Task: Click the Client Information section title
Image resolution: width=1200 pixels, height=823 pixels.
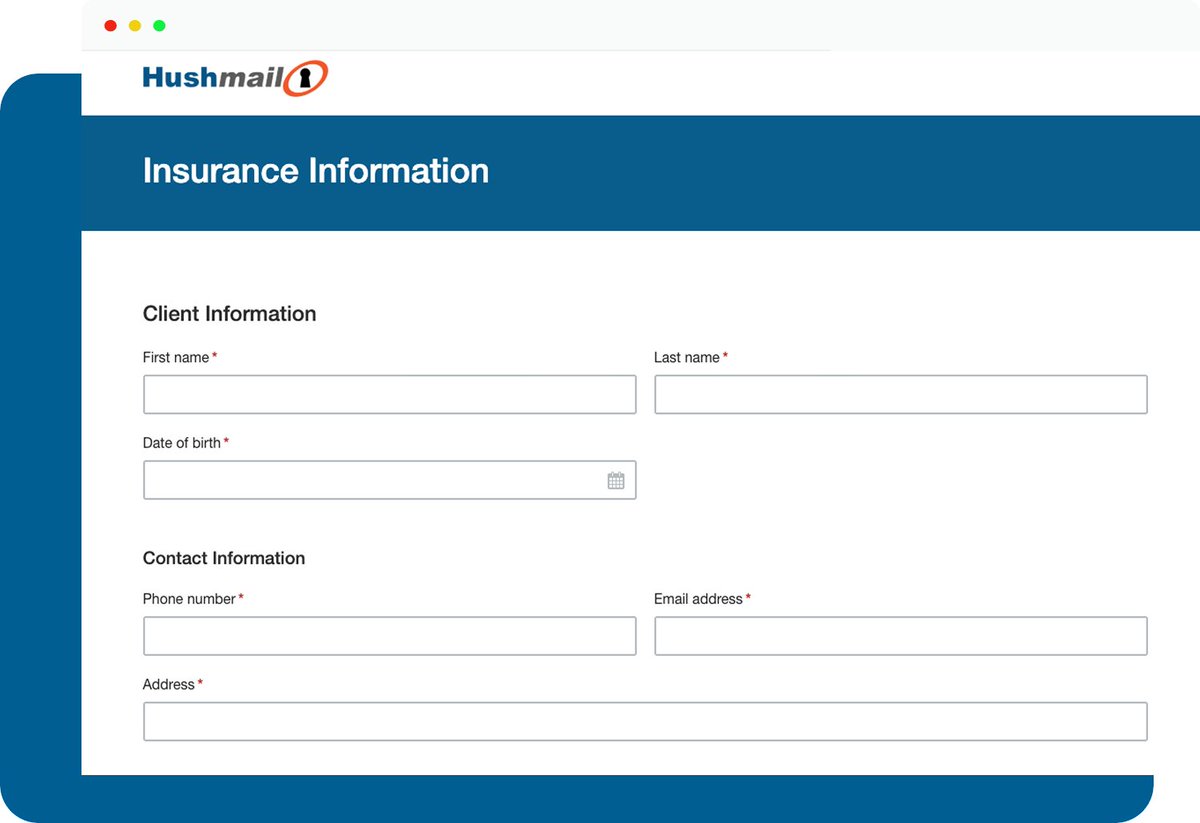Action: (229, 314)
